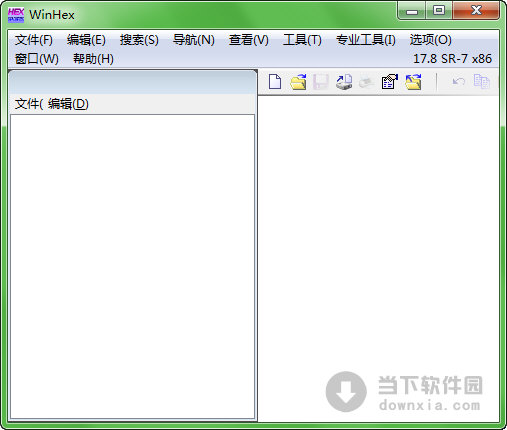Screen dimensions: 507x430
Task: Open the 文件(F) menu
Action: pos(34,40)
